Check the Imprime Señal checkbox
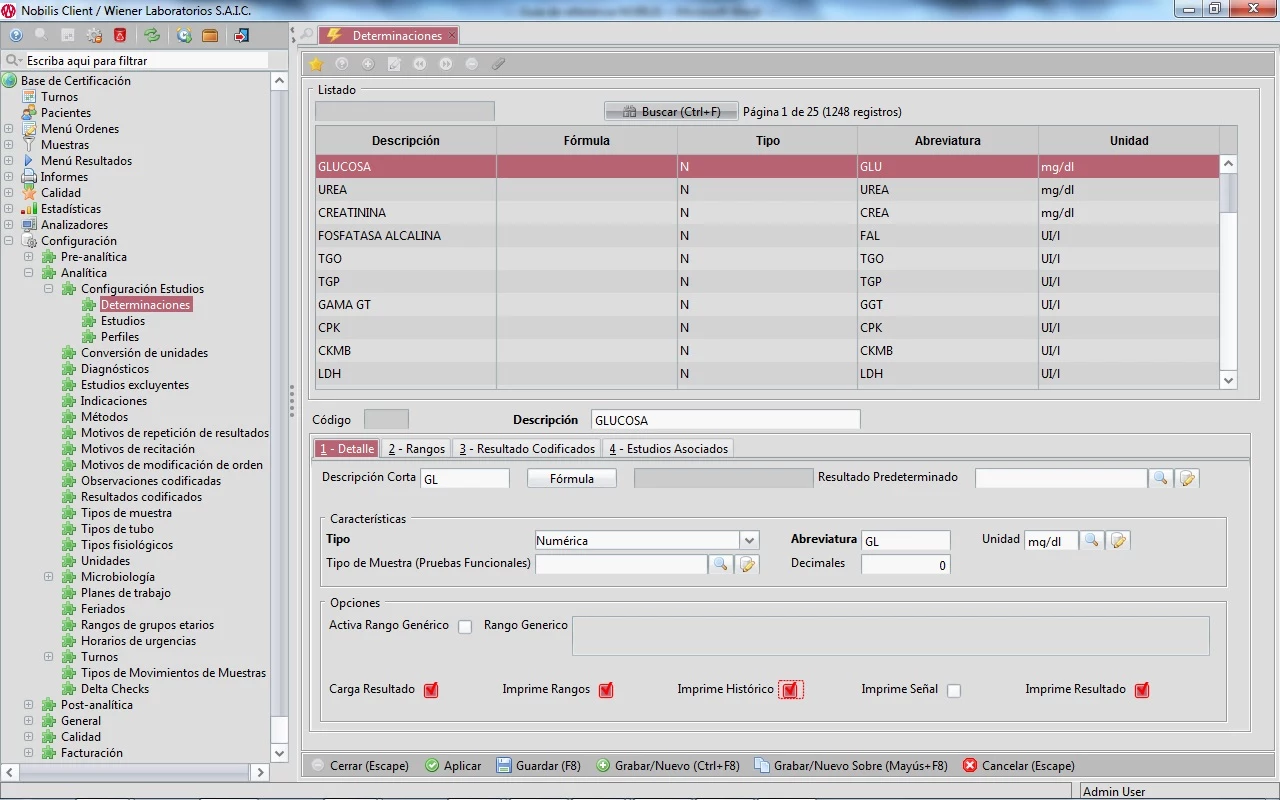1280x800 pixels. (x=954, y=690)
